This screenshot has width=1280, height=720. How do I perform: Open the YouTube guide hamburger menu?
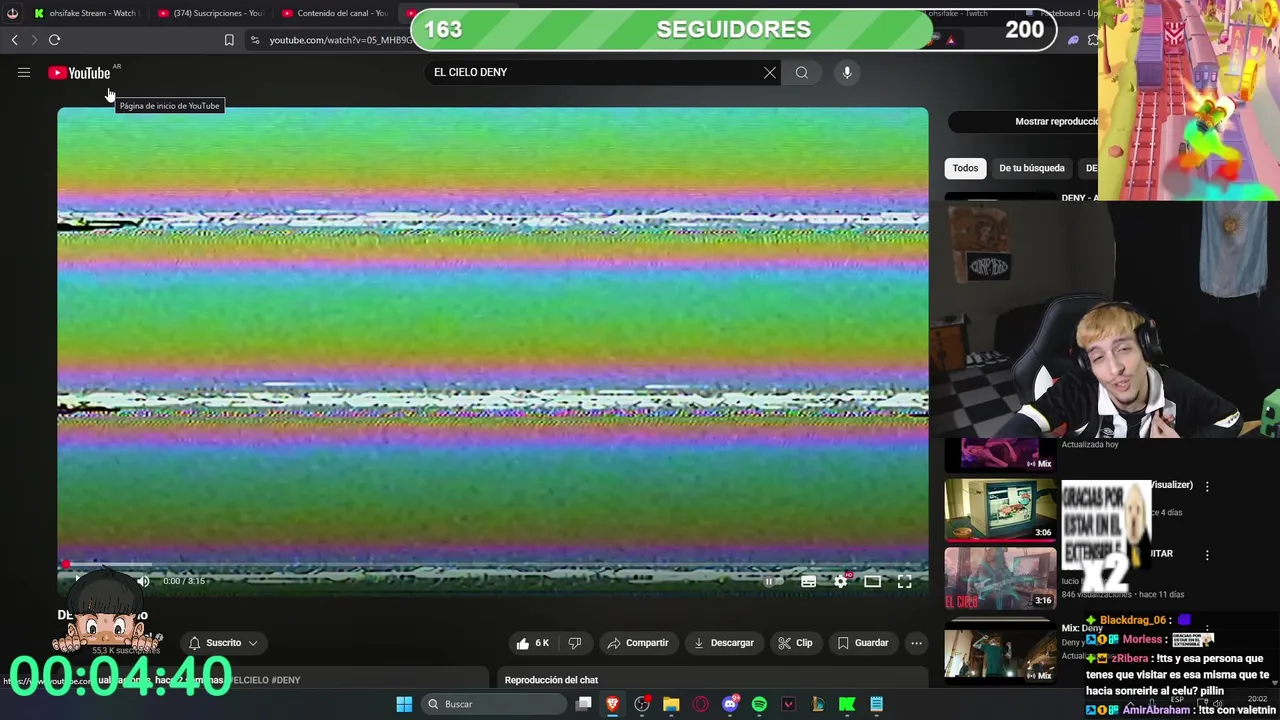pyautogui.click(x=24, y=72)
